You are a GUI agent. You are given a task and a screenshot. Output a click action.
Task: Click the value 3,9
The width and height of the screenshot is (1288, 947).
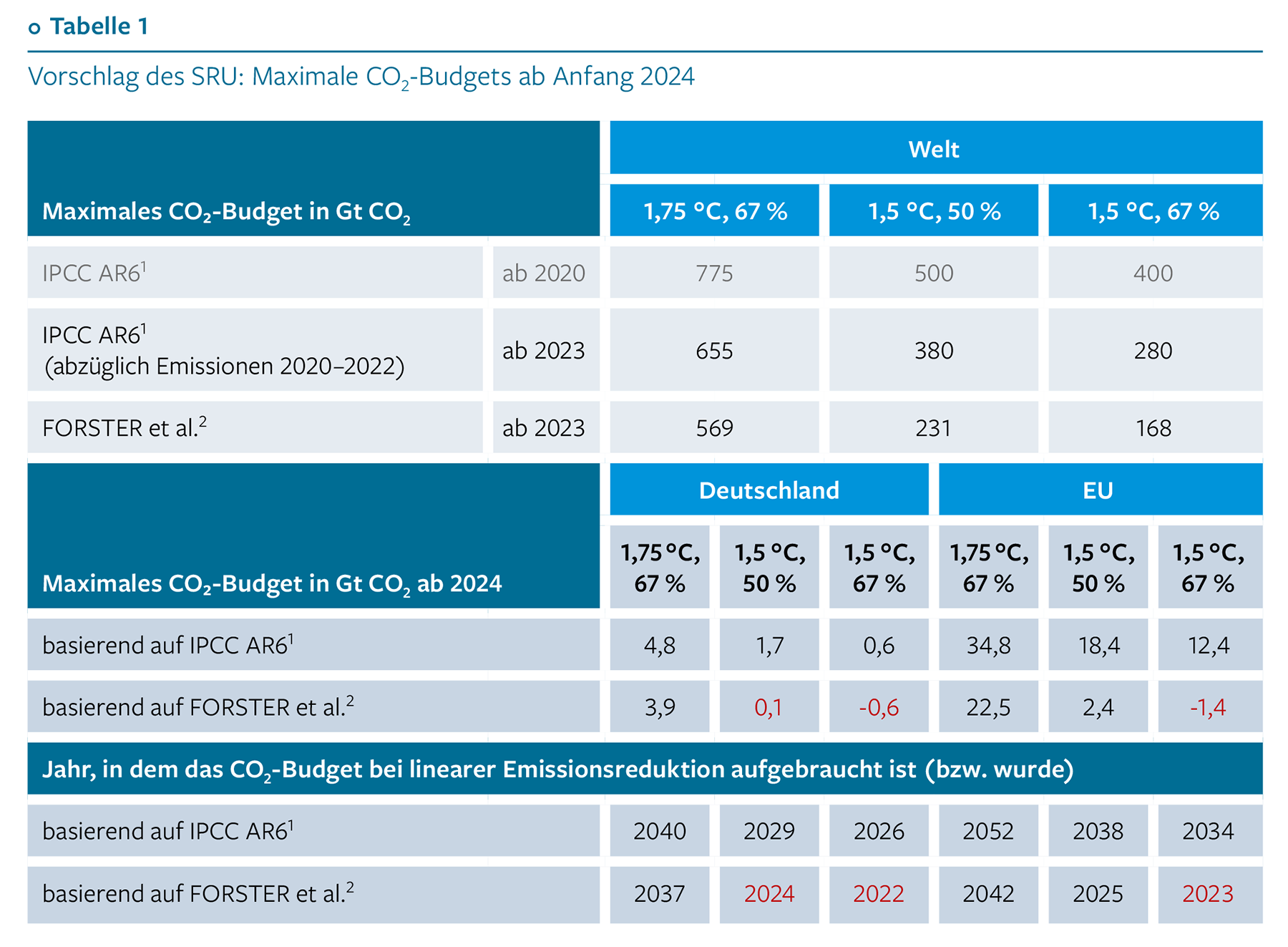coord(660,707)
